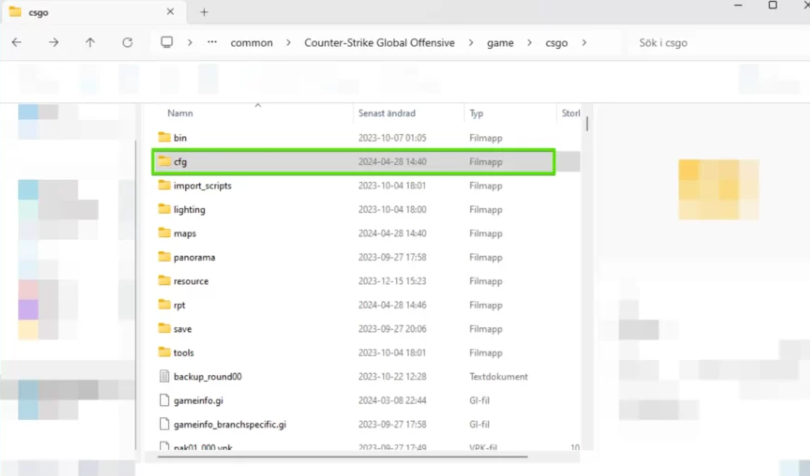The height and width of the screenshot is (476, 810).
Task: Click Textdokument type of backup_round00
Action: 499,377
